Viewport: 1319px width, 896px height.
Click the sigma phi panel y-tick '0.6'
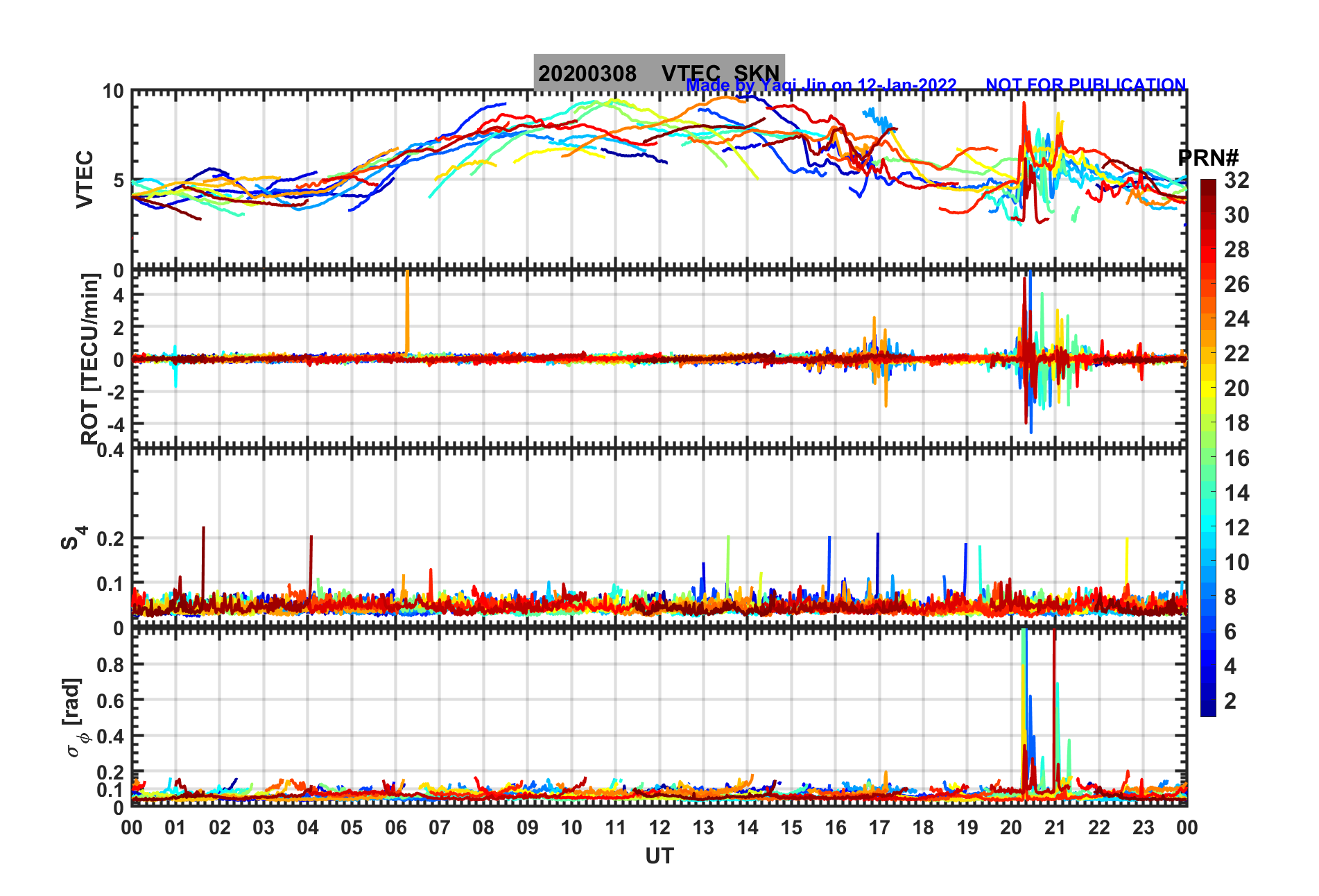pyautogui.click(x=111, y=700)
